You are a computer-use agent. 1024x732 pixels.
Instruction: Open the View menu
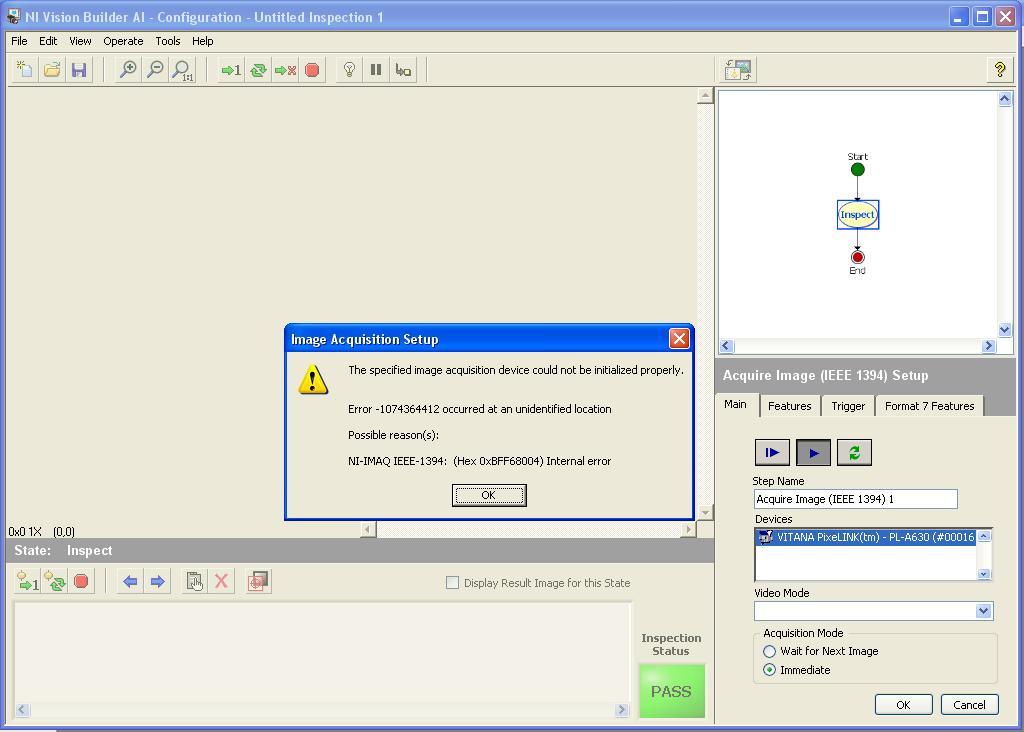[80, 40]
